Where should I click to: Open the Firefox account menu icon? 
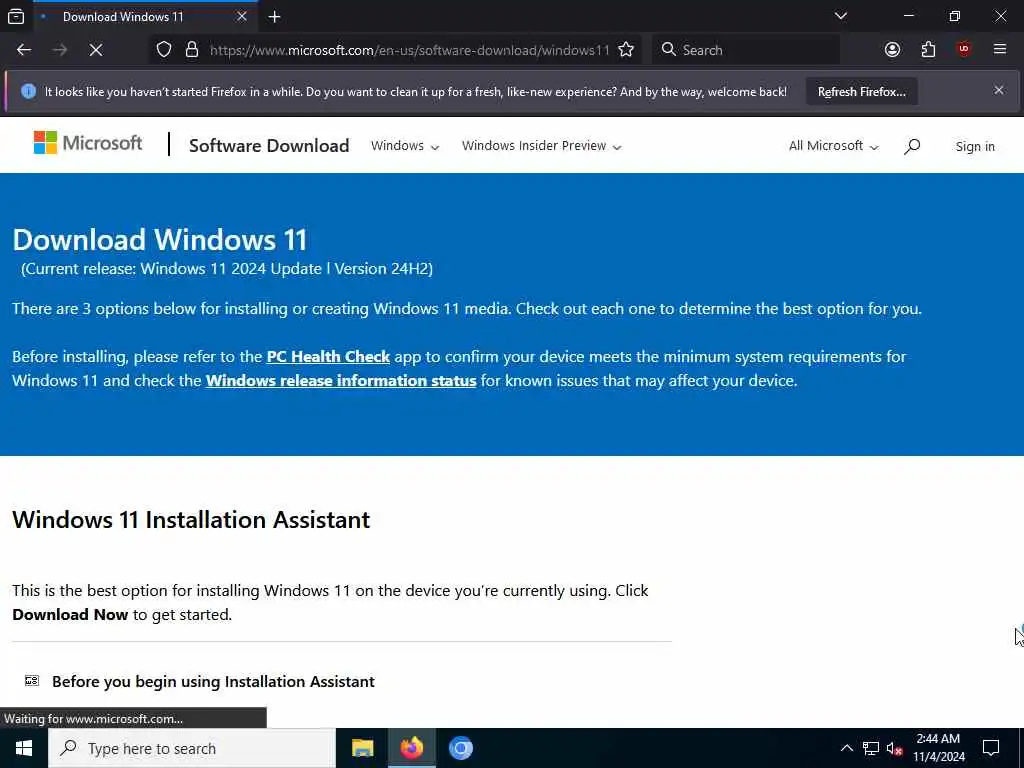892,50
